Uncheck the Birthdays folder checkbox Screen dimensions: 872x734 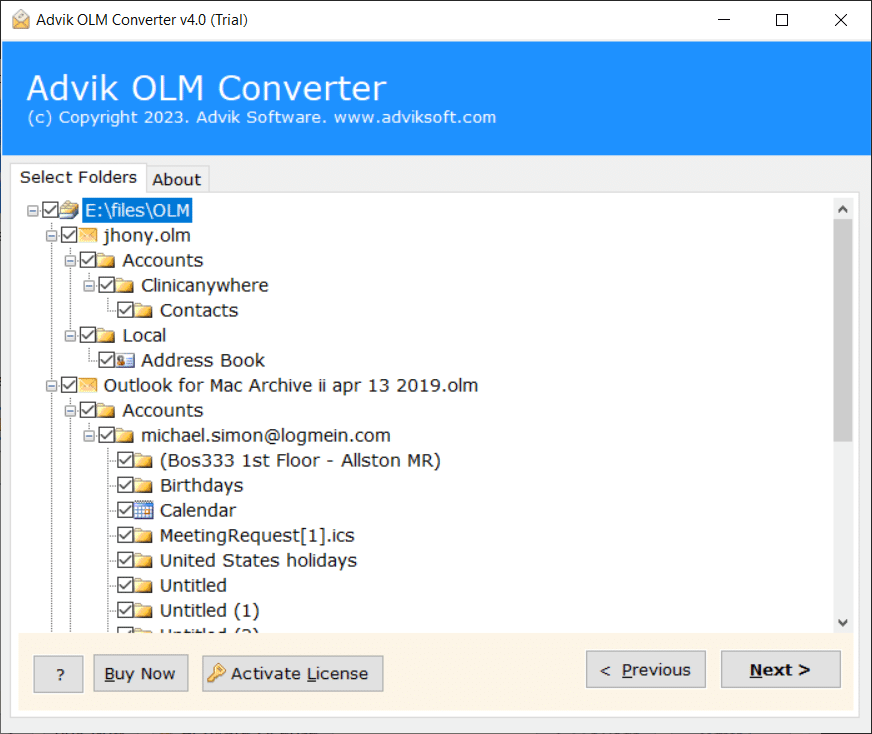125,485
